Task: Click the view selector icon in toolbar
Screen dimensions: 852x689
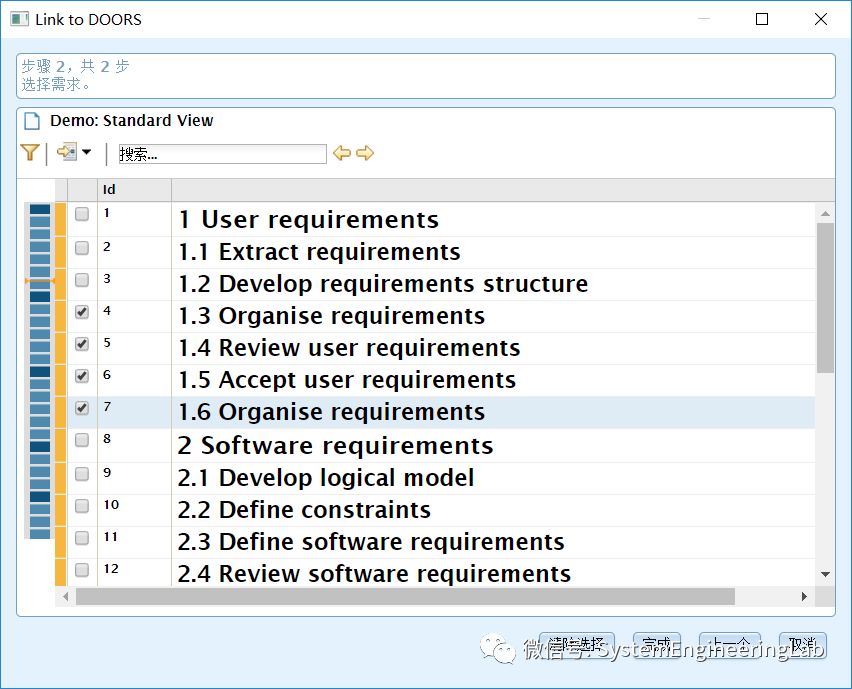Action: coord(67,152)
